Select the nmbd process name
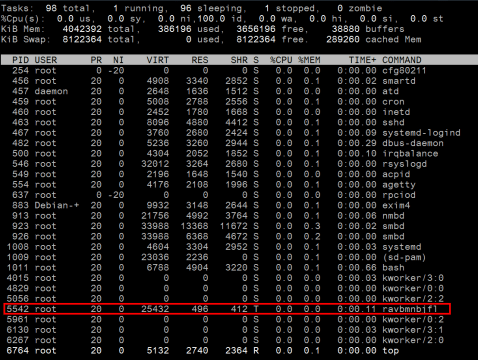The width and height of the screenshot is (478, 360). point(393,216)
